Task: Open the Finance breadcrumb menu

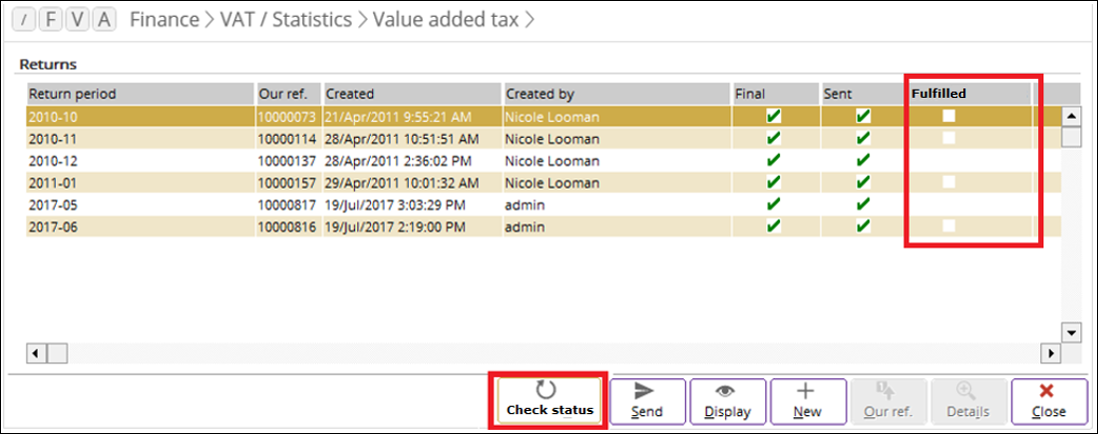Action: pyautogui.click(x=165, y=20)
